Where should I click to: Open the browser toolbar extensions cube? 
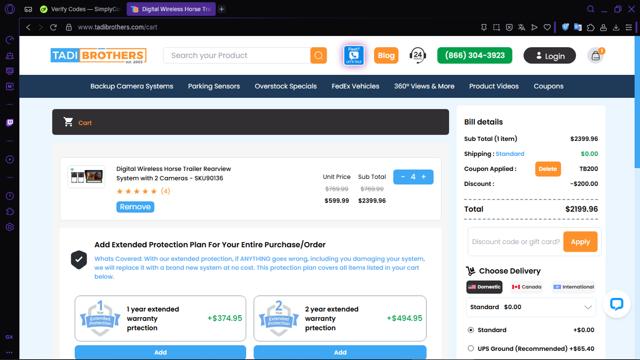591,27
